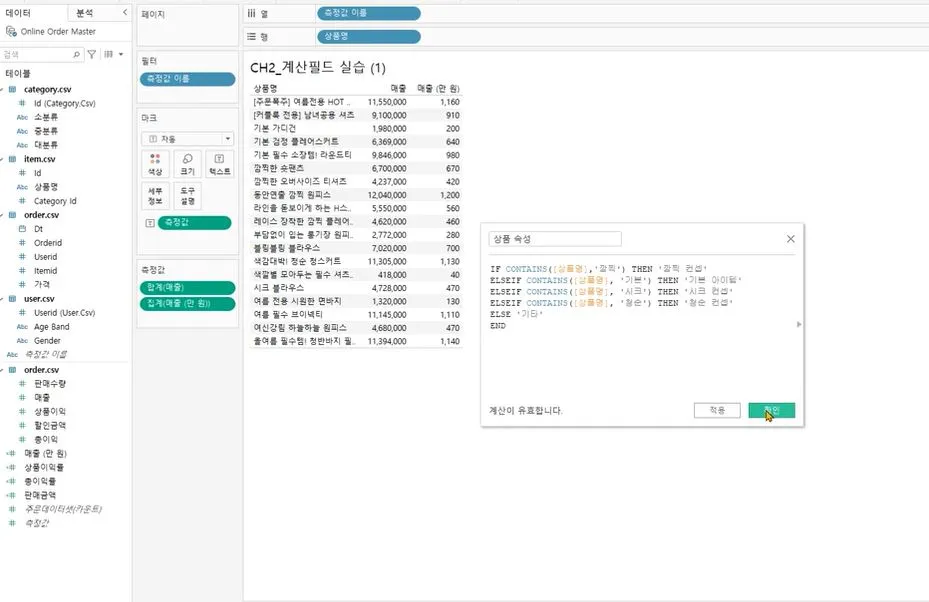The height and width of the screenshot is (602, 929).
Task: Select the 상품이익률 calculated field
Action: coord(44,467)
